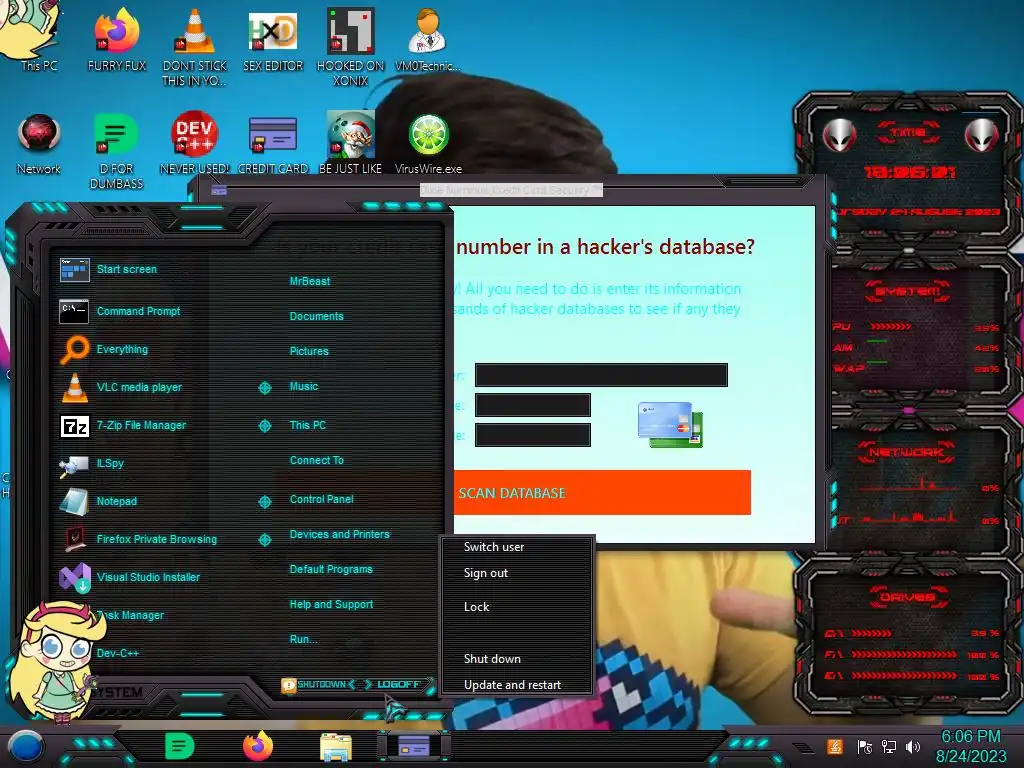Click the Firefox taskbar icon

tap(258, 746)
